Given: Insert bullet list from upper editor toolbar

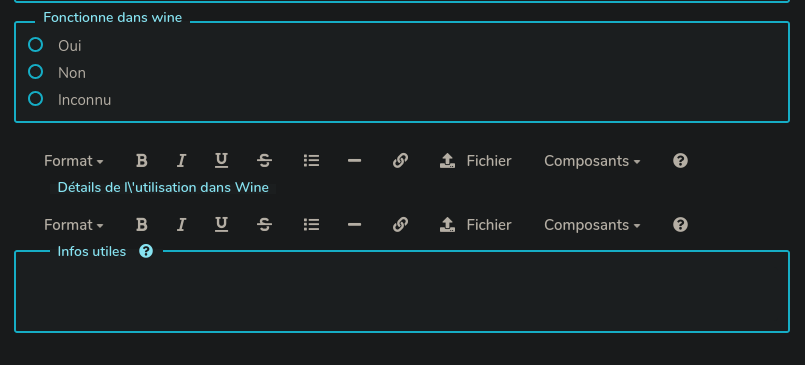Looking at the screenshot, I should tap(312, 161).
